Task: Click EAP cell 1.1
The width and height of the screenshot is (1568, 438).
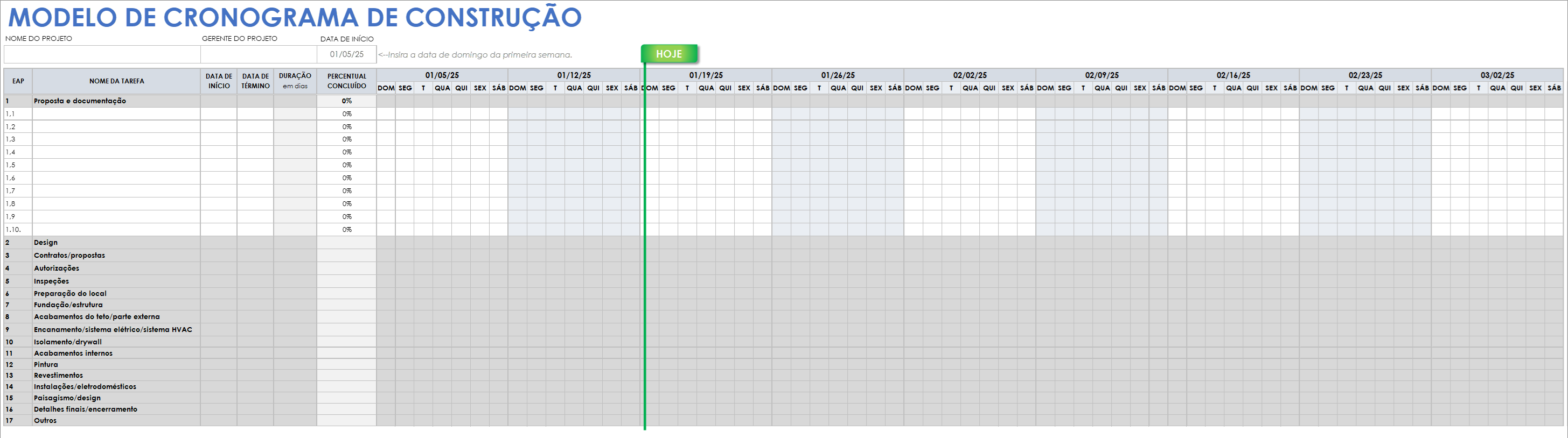Action: point(18,114)
